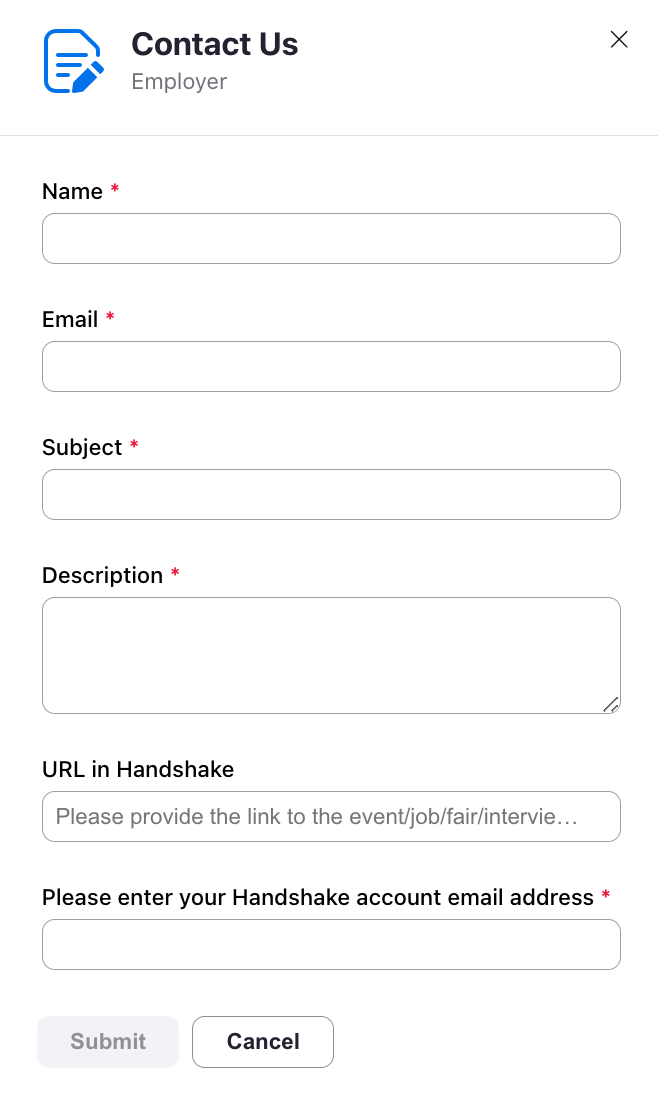Click the URL in Handshake input field
Image resolution: width=658 pixels, height=1094 pixels.
[331, 816]
